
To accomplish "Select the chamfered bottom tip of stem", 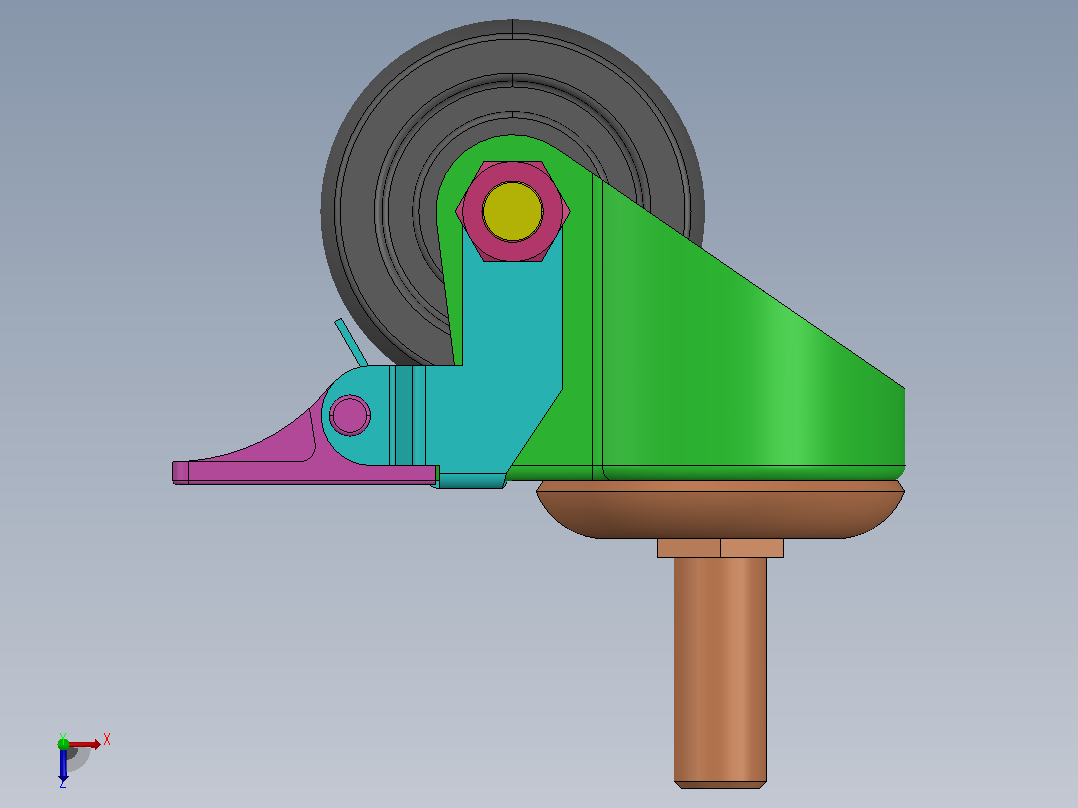I will tap(720, 785).
